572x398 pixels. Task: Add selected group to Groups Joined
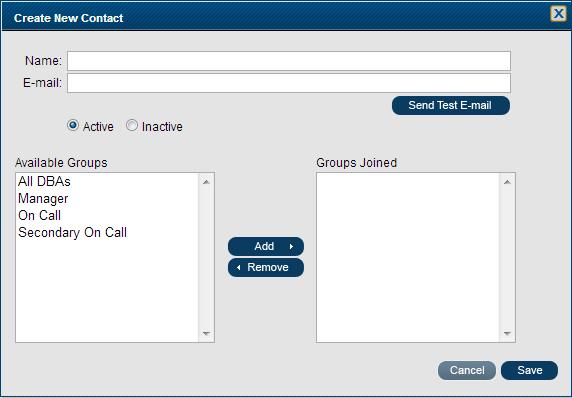coord(266,246)
